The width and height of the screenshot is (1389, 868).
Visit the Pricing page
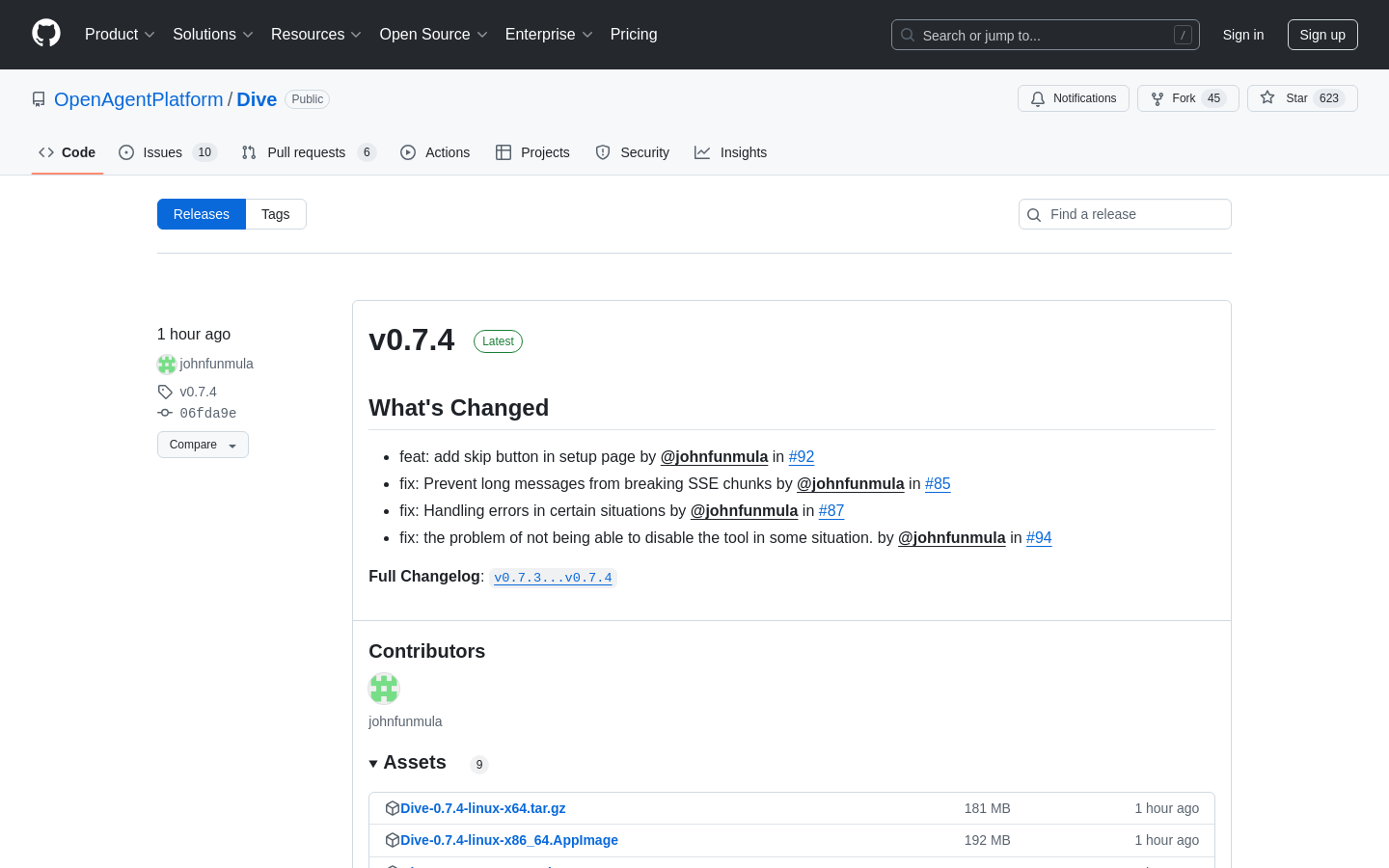[634, 34]
